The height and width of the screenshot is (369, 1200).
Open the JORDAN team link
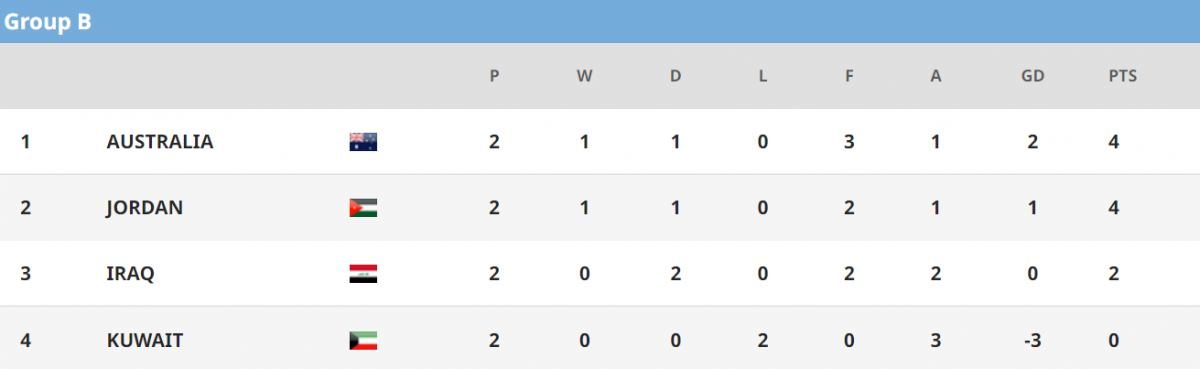tap(145, 208)
